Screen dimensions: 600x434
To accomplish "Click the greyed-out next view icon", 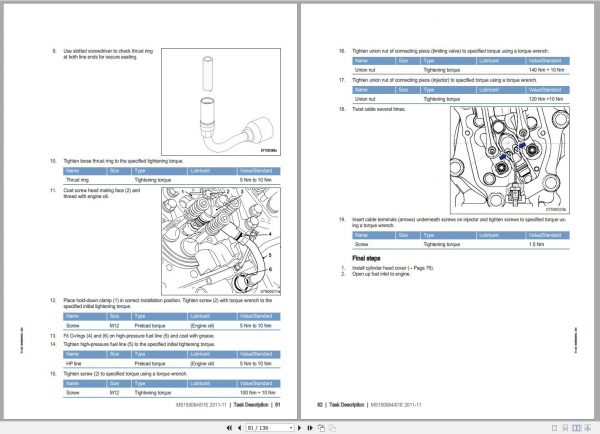I will point(332,428).
